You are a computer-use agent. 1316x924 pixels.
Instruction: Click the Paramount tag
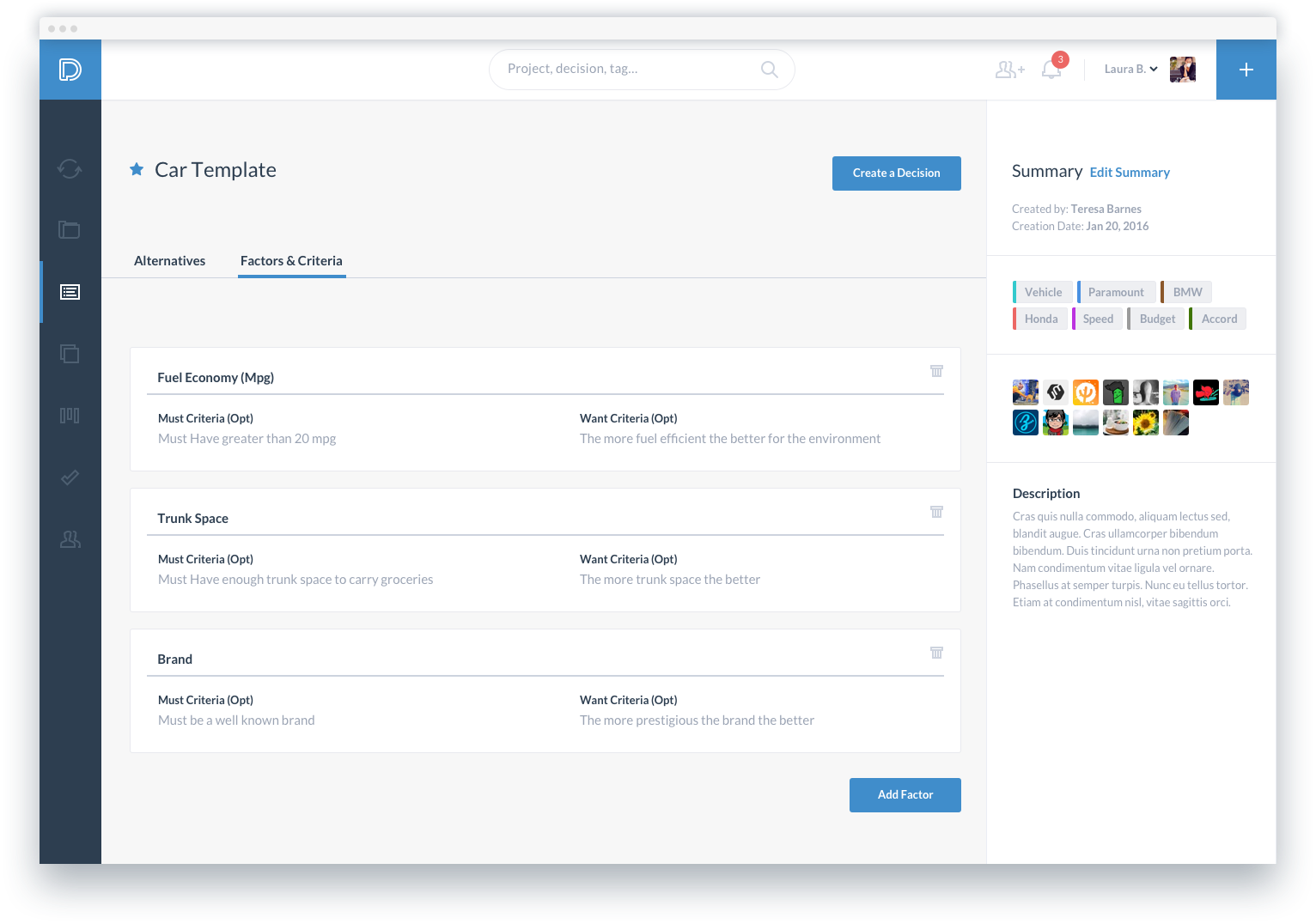tap(1116, 292)
